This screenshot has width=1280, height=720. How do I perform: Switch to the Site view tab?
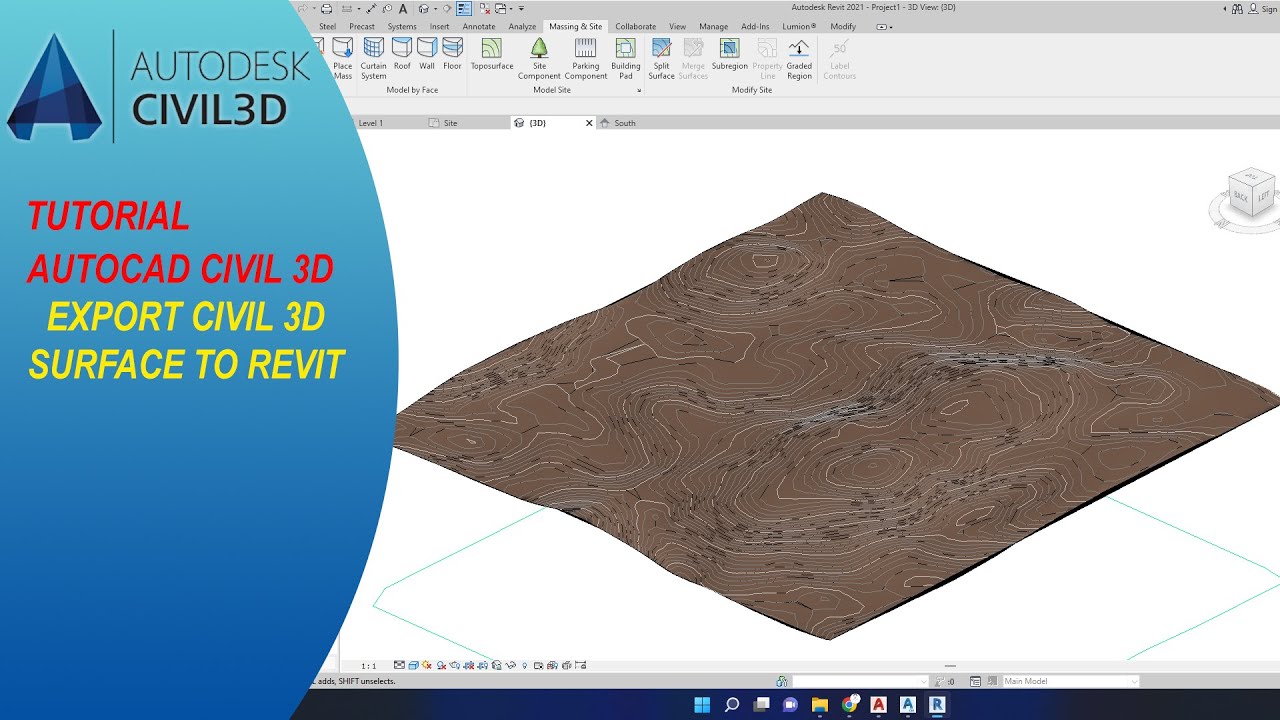click(450, 123)
